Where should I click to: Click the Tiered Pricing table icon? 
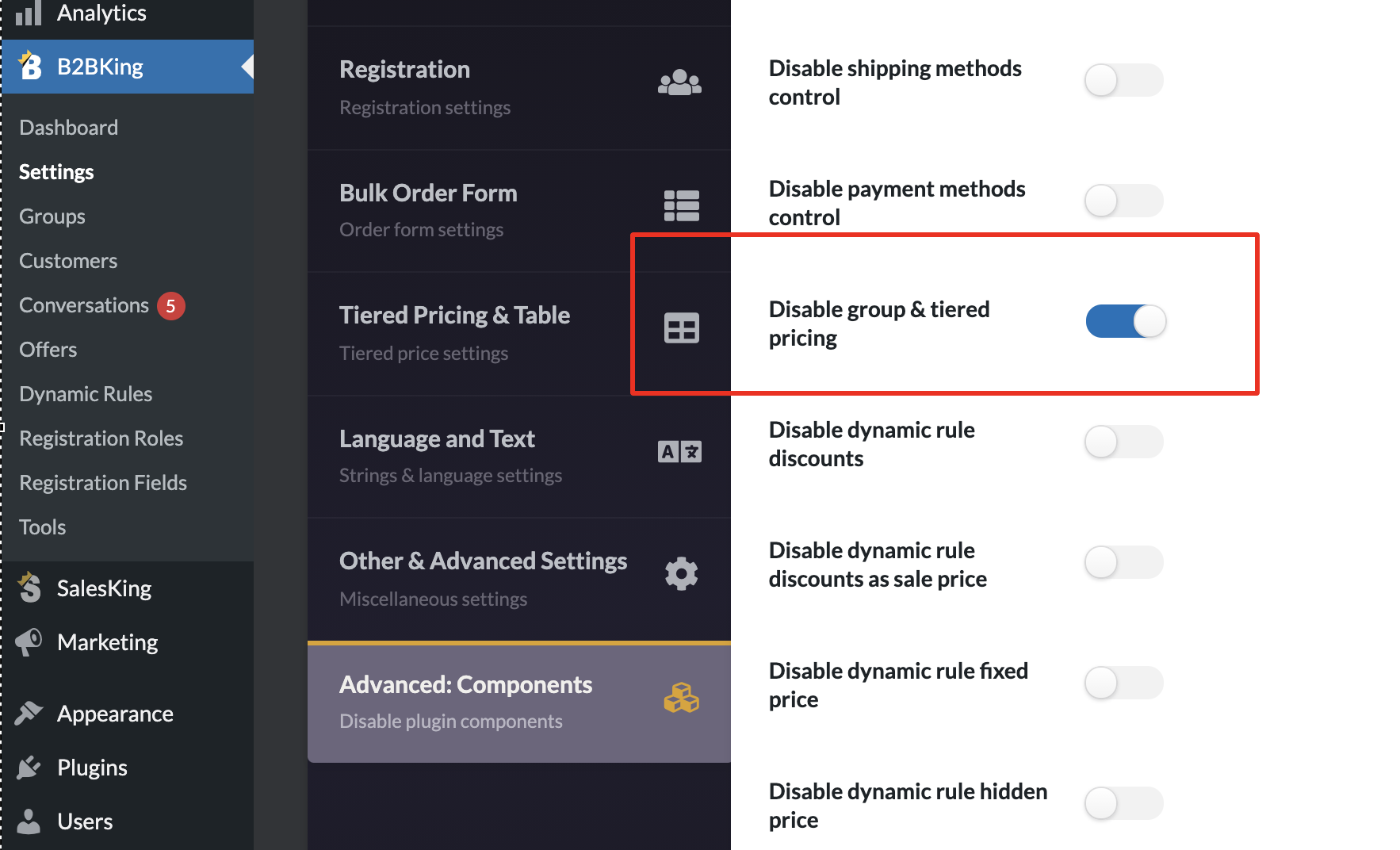pyautogui.click(x=681, y=327)
